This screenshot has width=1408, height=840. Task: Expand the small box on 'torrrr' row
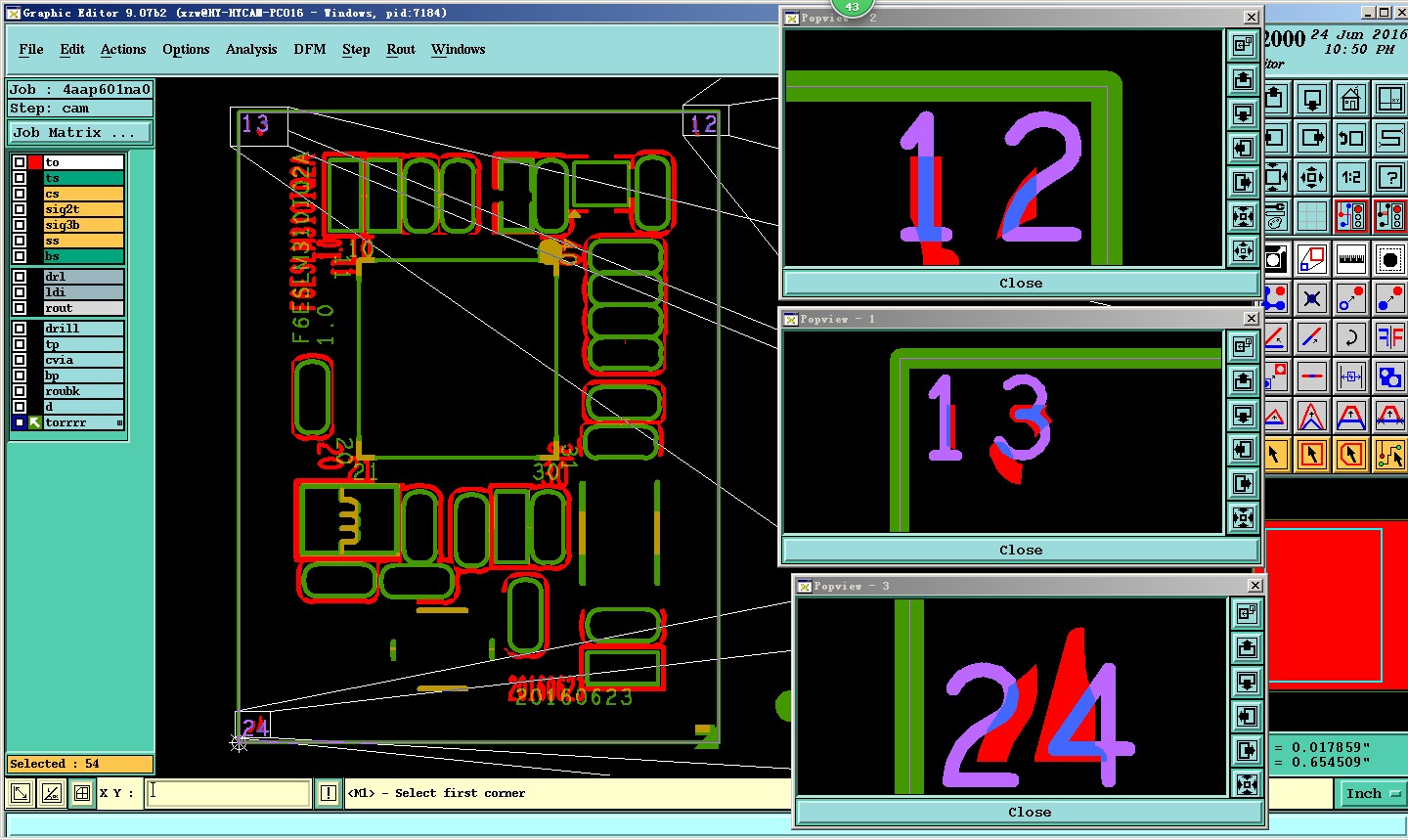click(x=119, y=423)
